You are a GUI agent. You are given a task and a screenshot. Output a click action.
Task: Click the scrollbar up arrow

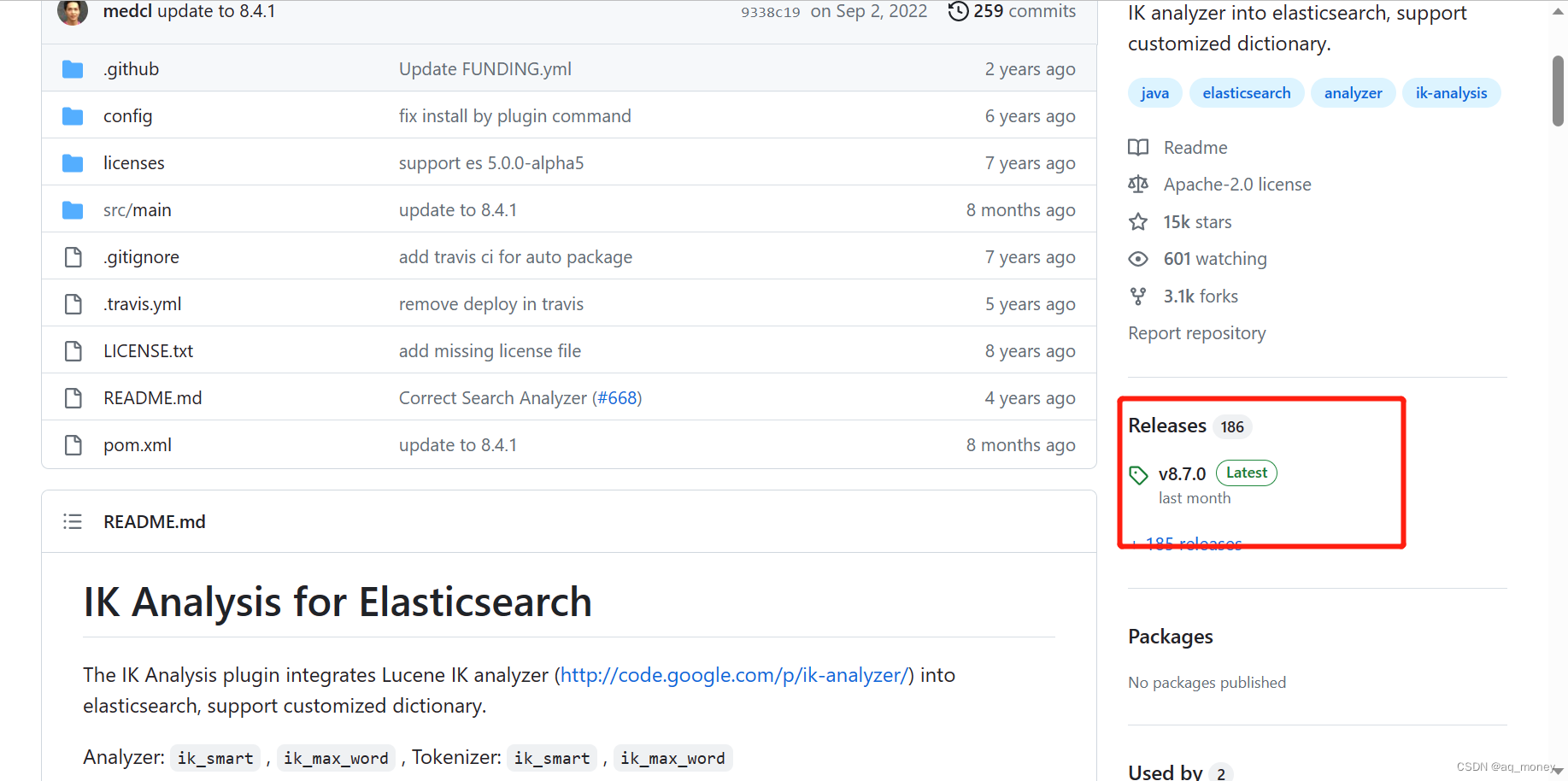pos(1558,12)
